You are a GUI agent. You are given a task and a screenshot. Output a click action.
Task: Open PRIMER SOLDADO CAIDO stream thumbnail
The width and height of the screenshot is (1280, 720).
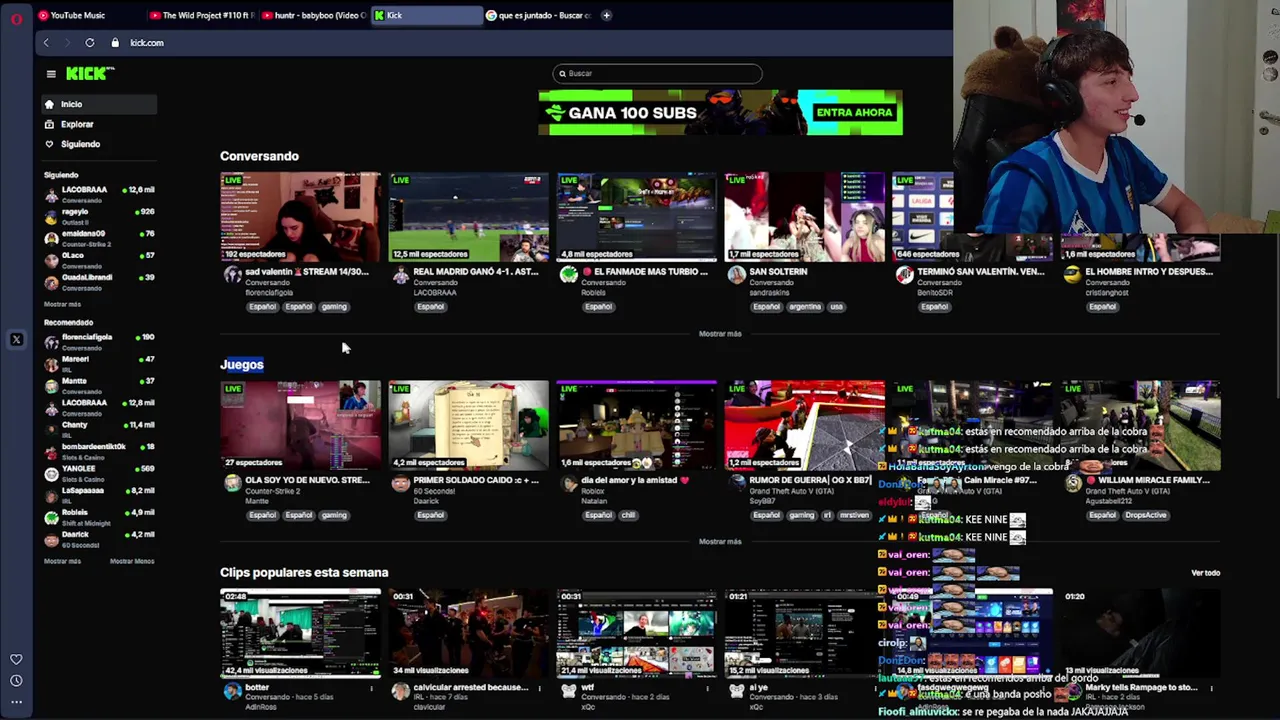click(468, 425)
